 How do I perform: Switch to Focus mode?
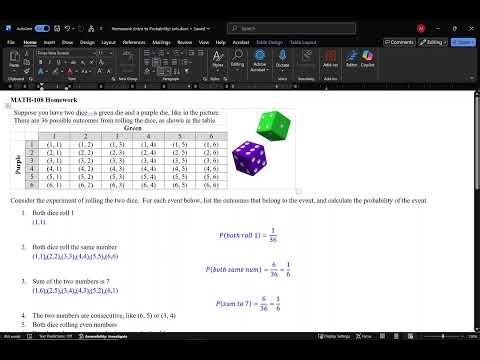[x=364, y=336]
